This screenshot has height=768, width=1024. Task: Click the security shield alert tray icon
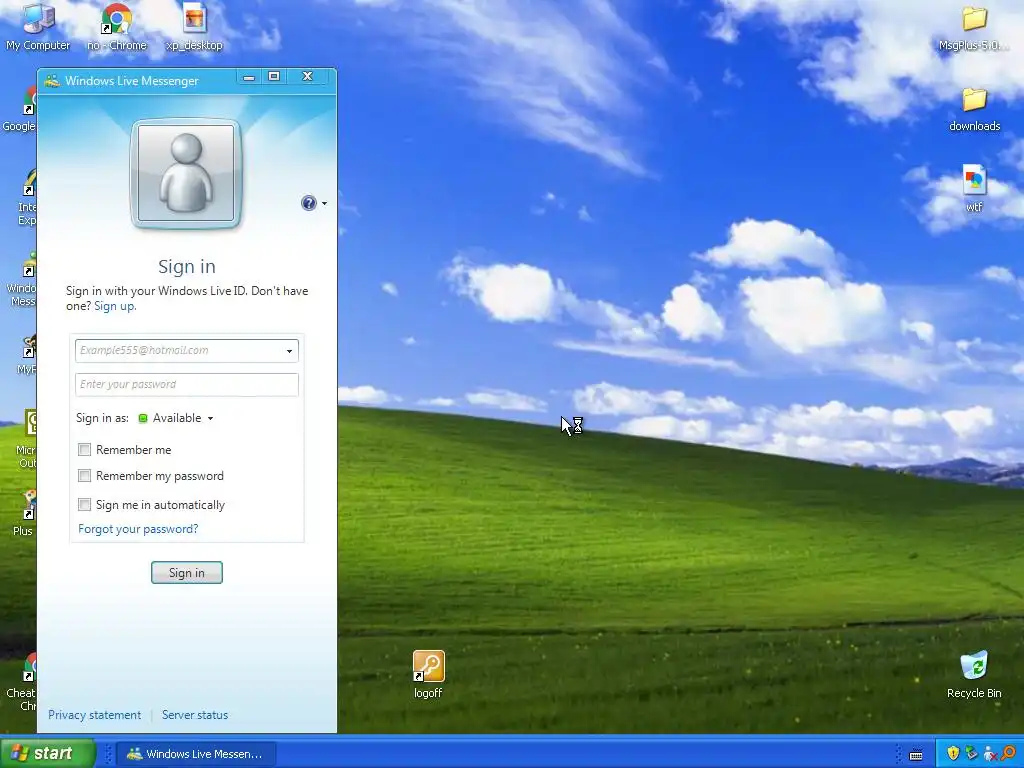(953, 754)
